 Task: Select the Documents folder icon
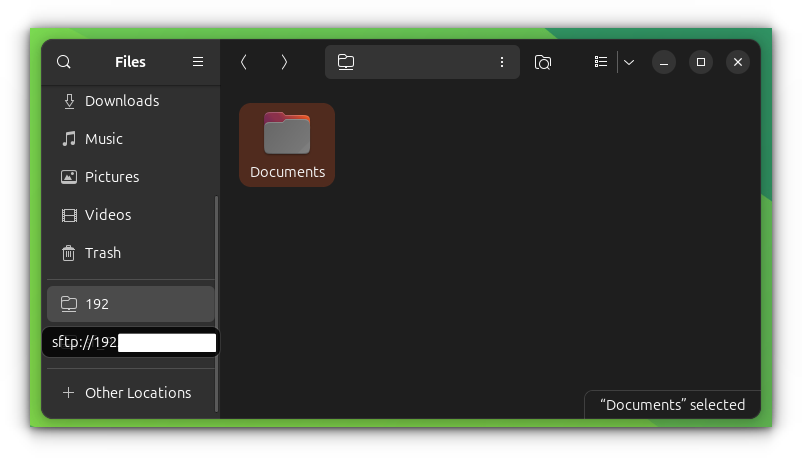pyautogui.click(x=287, y=134)
